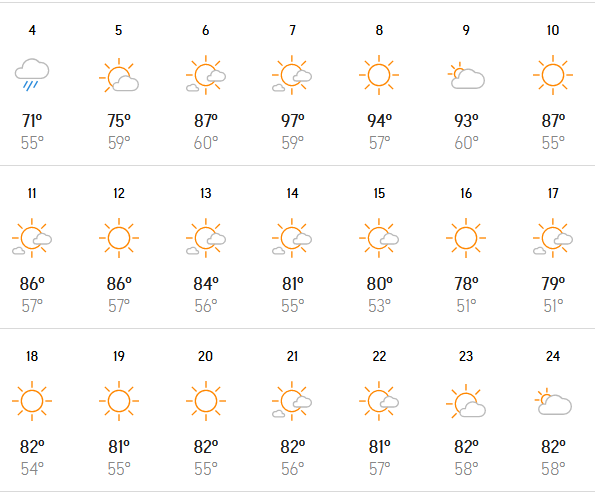Click the rain cloud icon for day 4
Screen dimensions: 595x494
[x=32, y=75]
